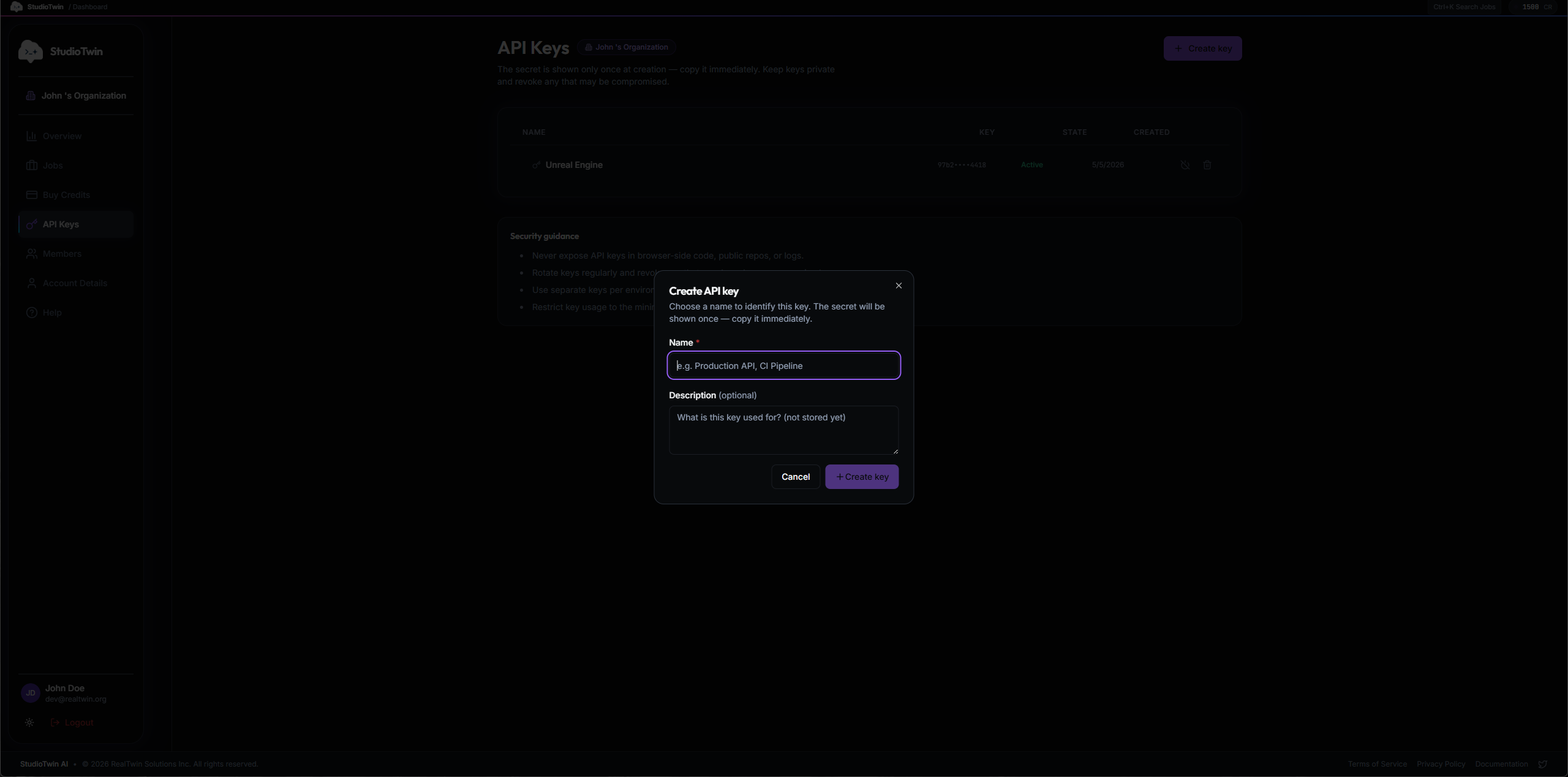Open Privacy Policy link
The height and width of the screenshot is (777, 1568).
click(x=1441, y=764)
